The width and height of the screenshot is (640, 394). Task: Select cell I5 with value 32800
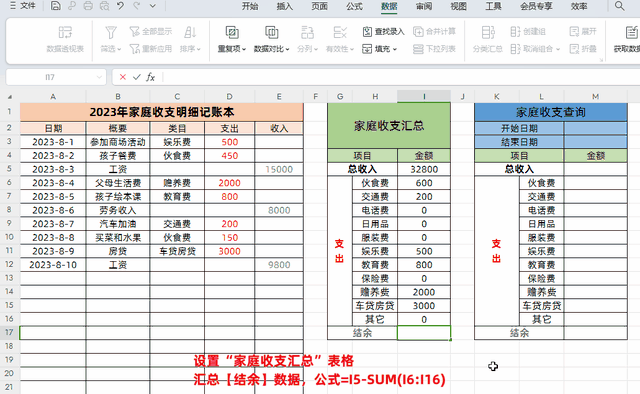coord(424,169)
